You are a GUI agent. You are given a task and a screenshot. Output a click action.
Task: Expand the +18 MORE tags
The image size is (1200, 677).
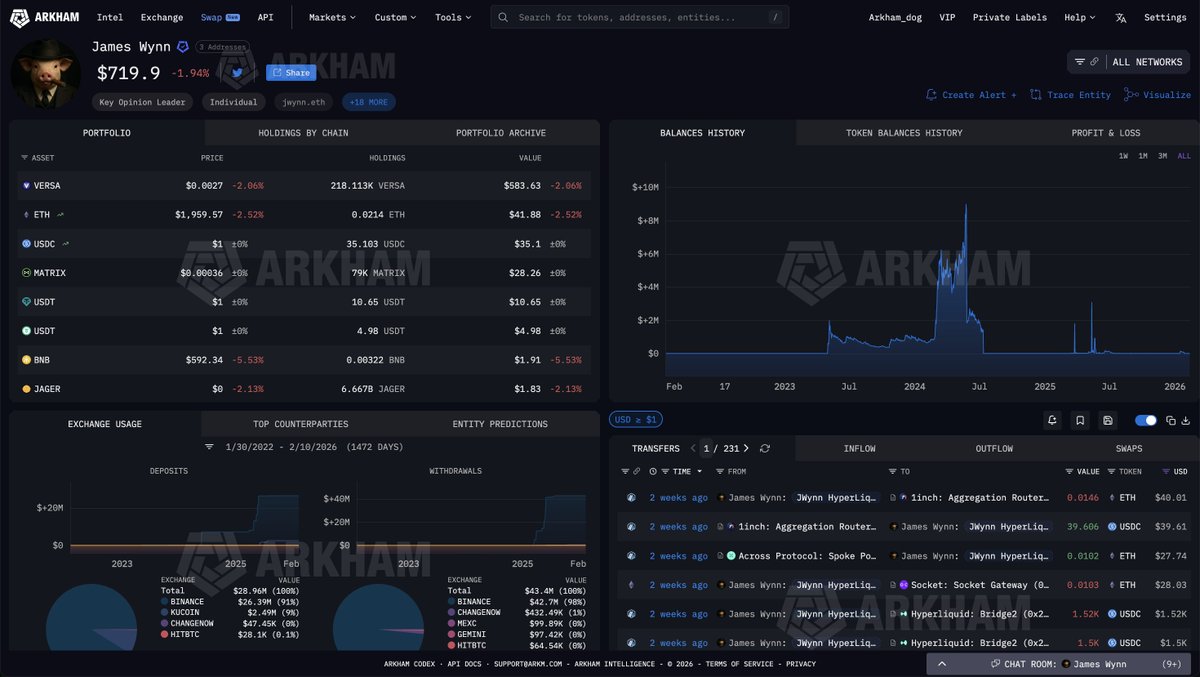369,102
